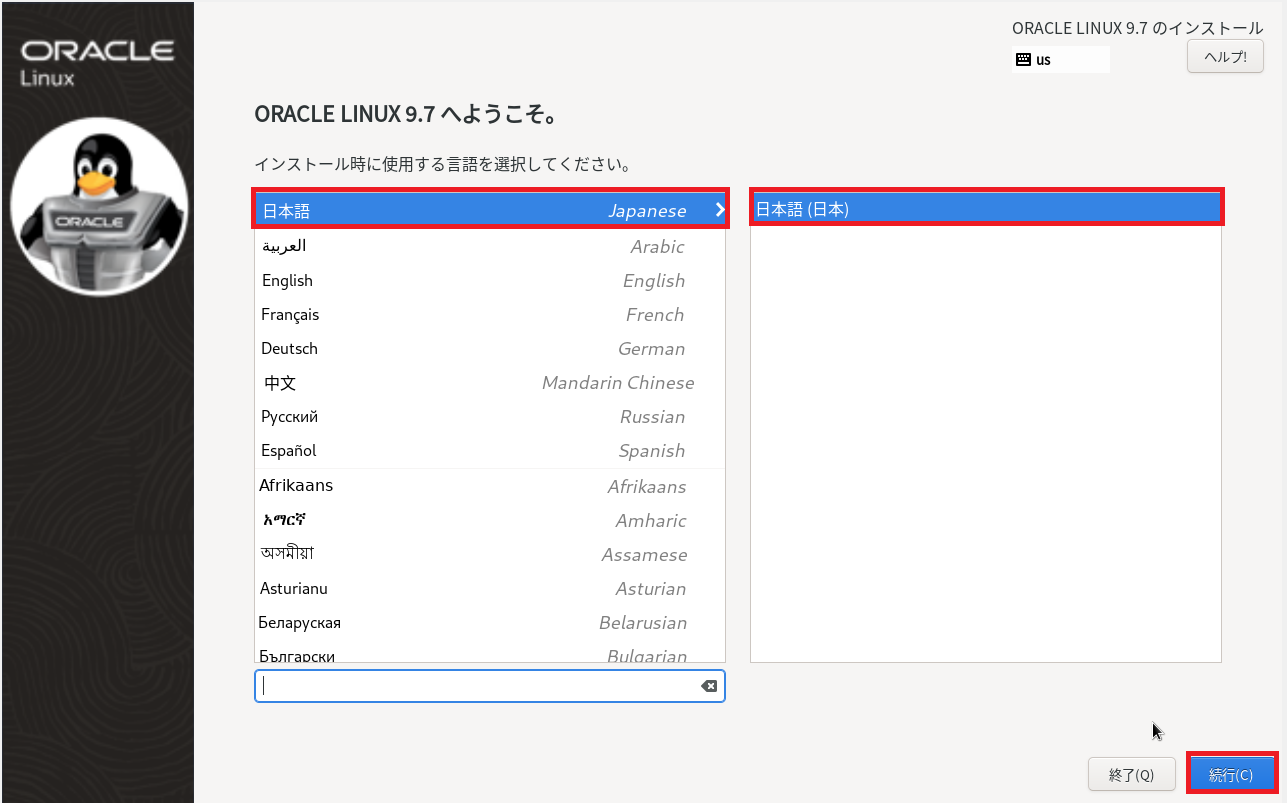Image resolution: width=1287 pixels, height=803 pixels.
Task: Select the Arabic language row
Action: click(x=489, y=247)
